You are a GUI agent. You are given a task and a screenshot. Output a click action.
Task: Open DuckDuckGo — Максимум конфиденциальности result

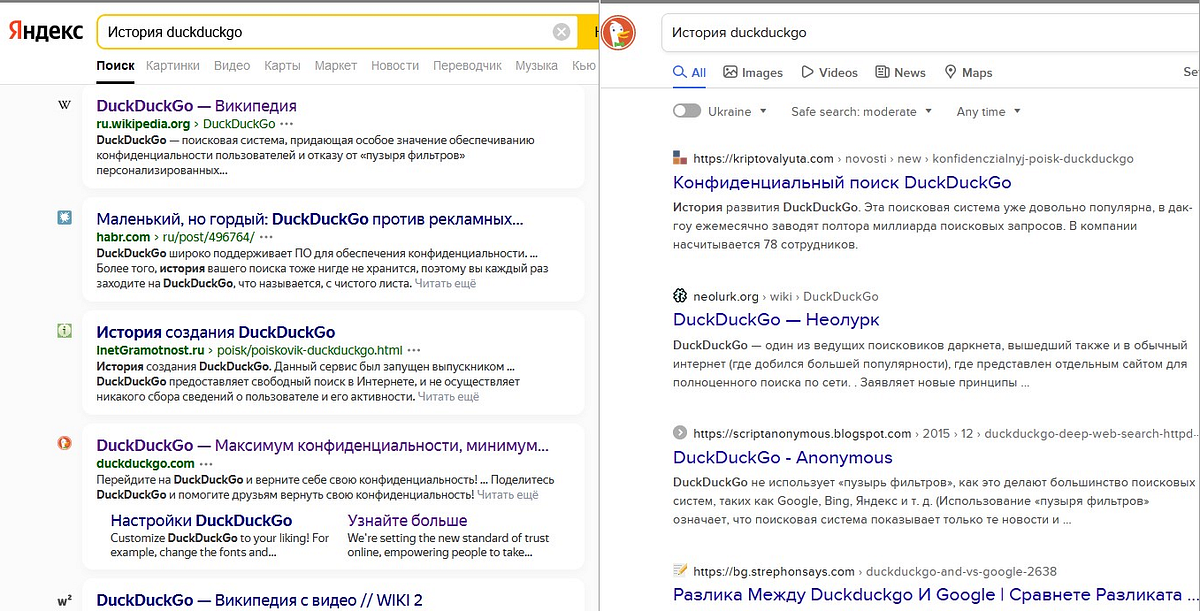324,445
